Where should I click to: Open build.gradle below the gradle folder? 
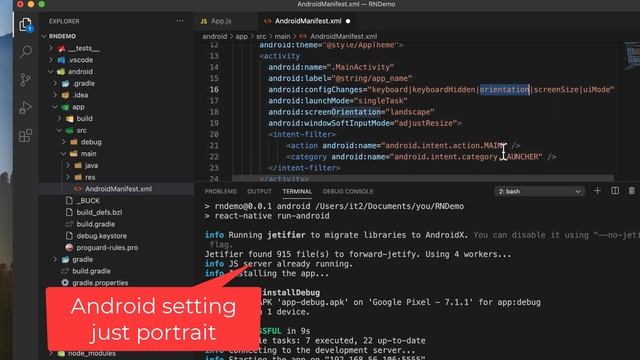pos(91,271)
